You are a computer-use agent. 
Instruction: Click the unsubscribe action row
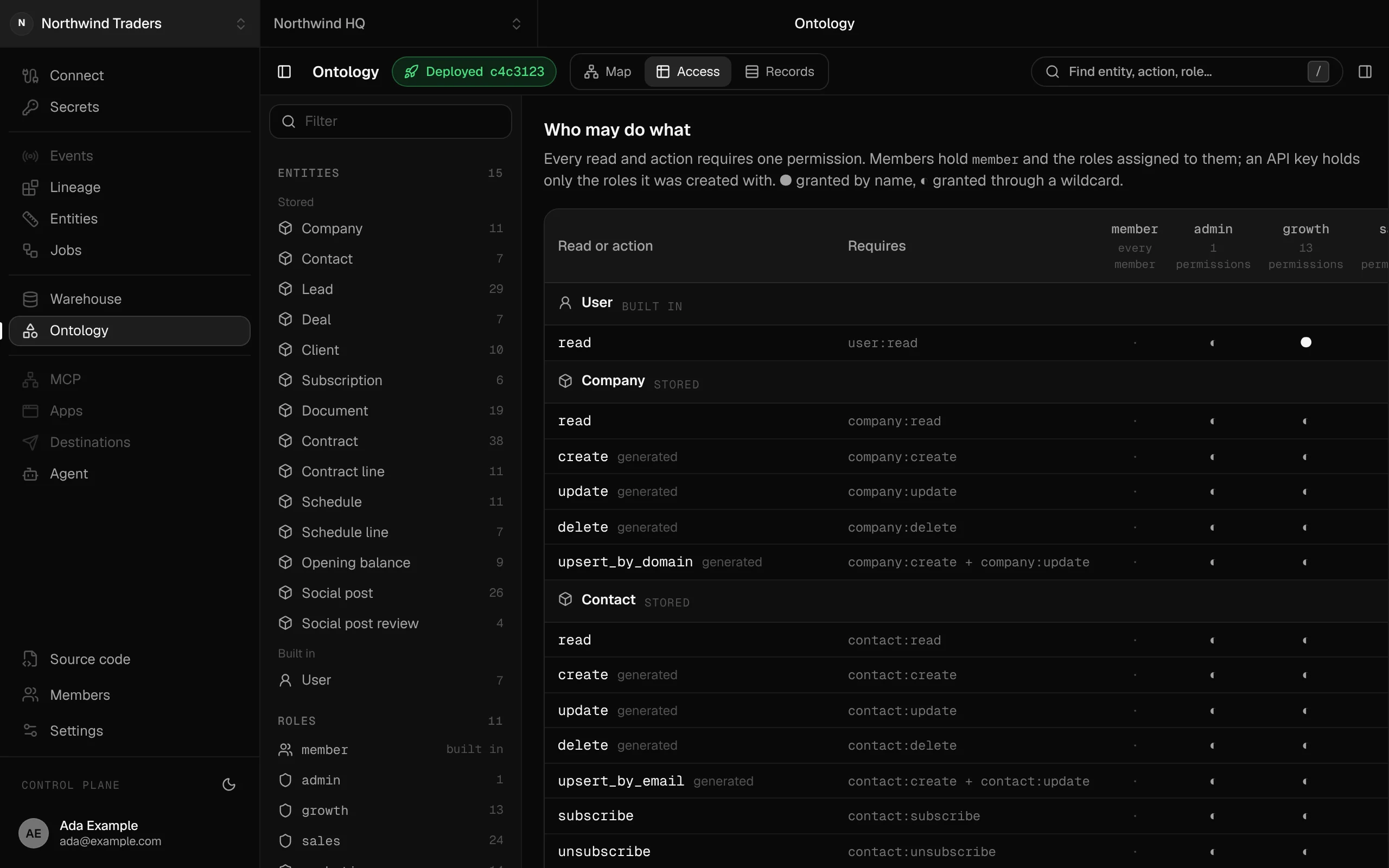tap(966, 851)
